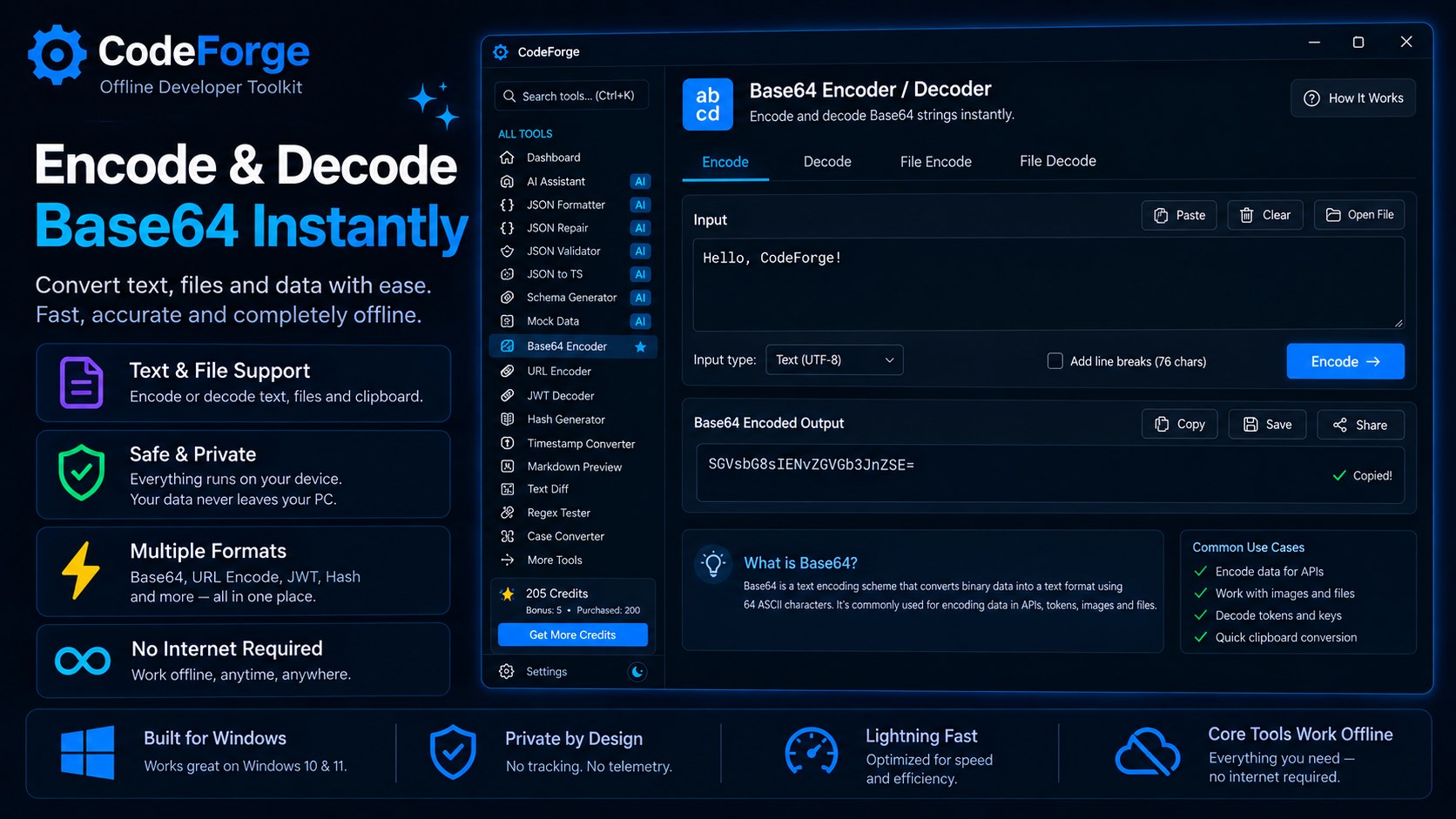Image resolution: width=1456 pixels, height=819 pixels.
Task: Open Case Converter icon
Action: coord(507,536)
